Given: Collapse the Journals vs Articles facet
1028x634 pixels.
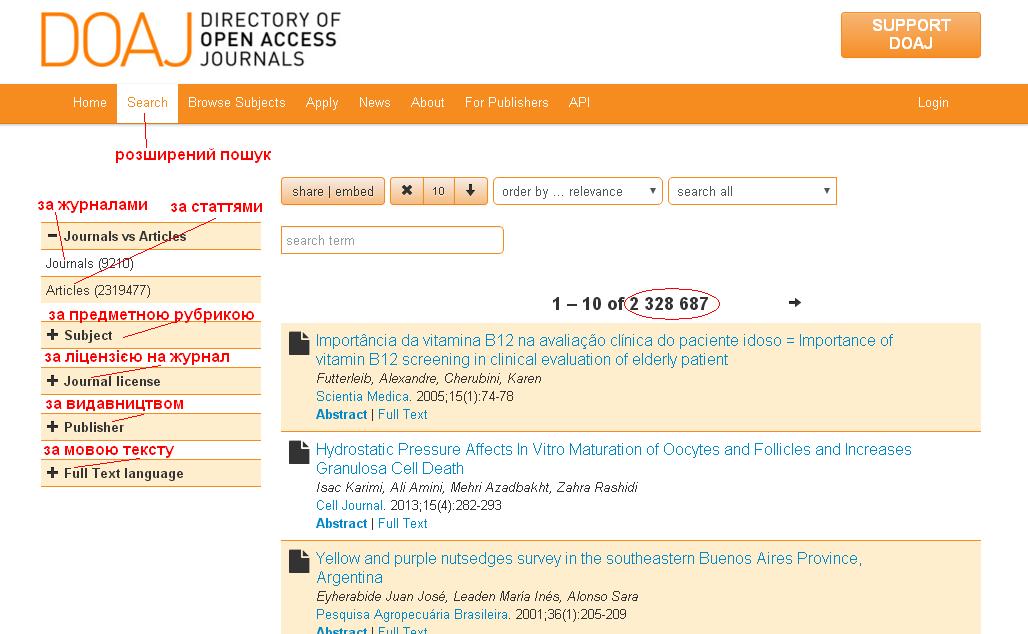Looking at the screenshot, I should point(53,236).
